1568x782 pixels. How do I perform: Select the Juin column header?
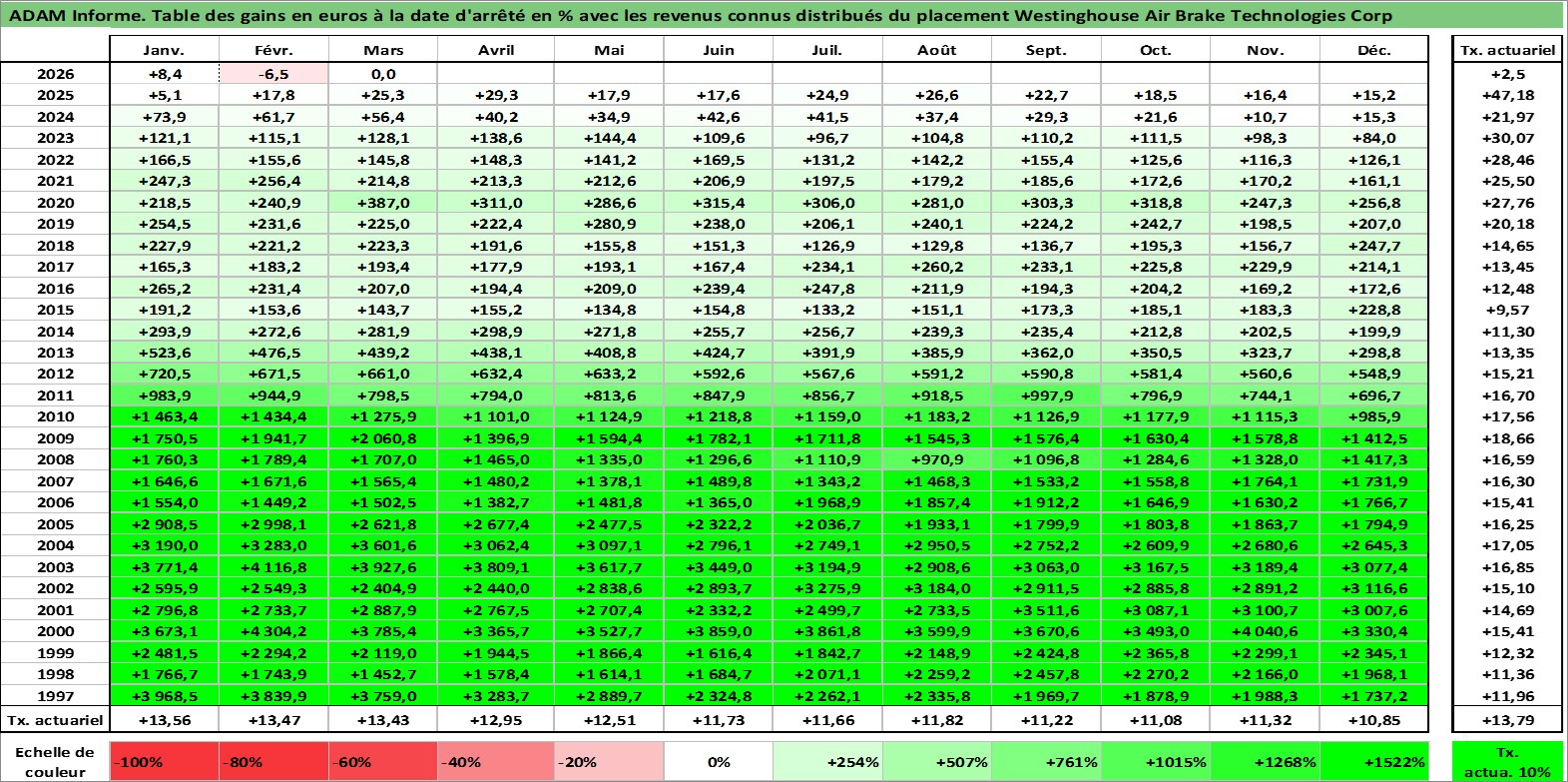pyautogui.click(x=718, y=50)
